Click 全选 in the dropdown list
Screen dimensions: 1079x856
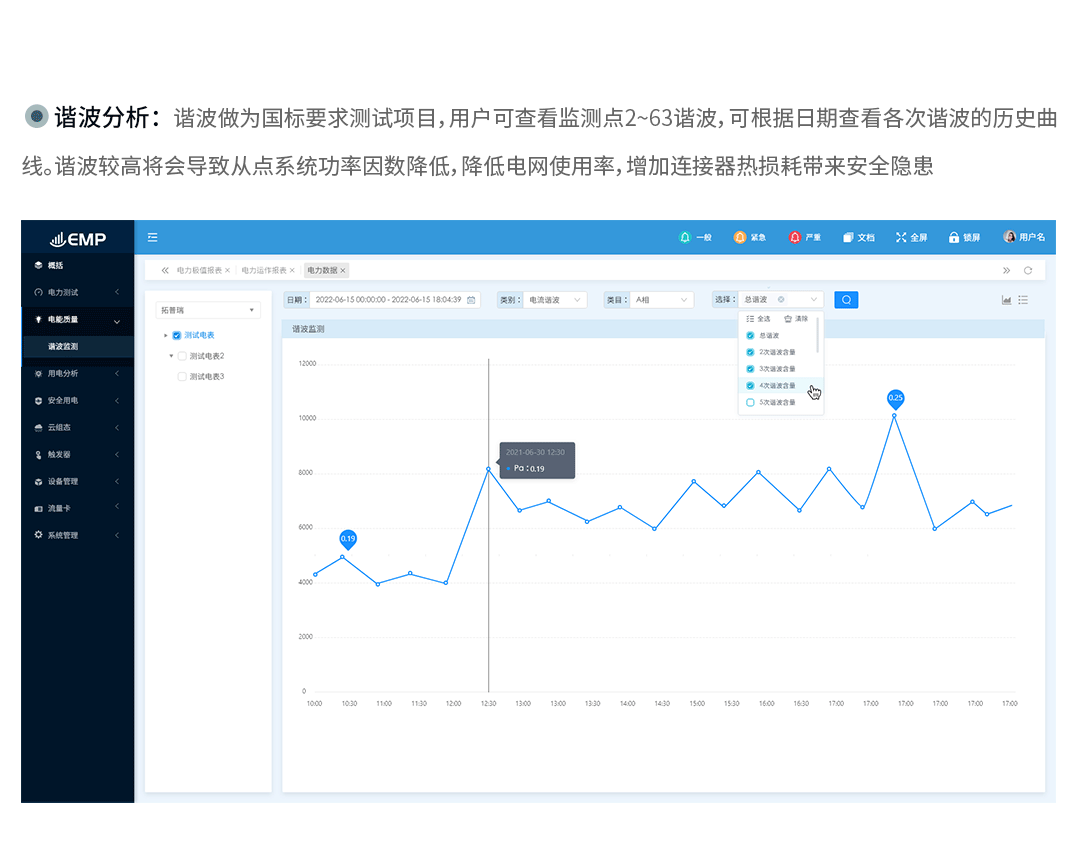click(759, 318)
